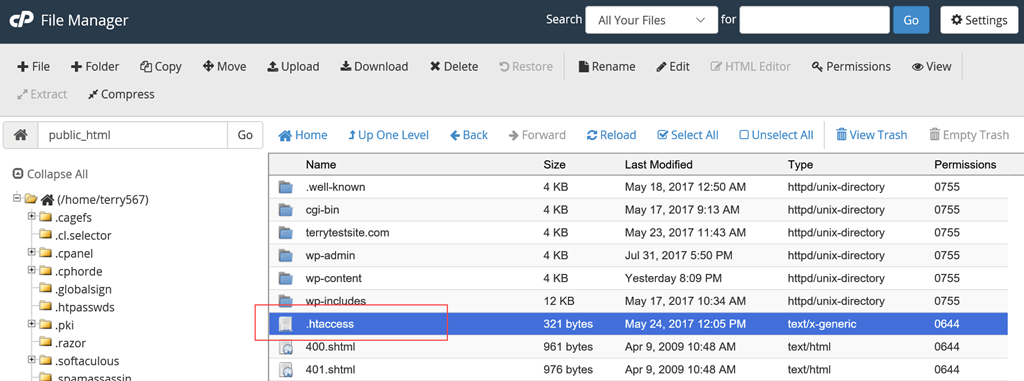1024x381 pixels.
Task: Click the 0644 permission of 400.shtml
Action: click(947, 347)
